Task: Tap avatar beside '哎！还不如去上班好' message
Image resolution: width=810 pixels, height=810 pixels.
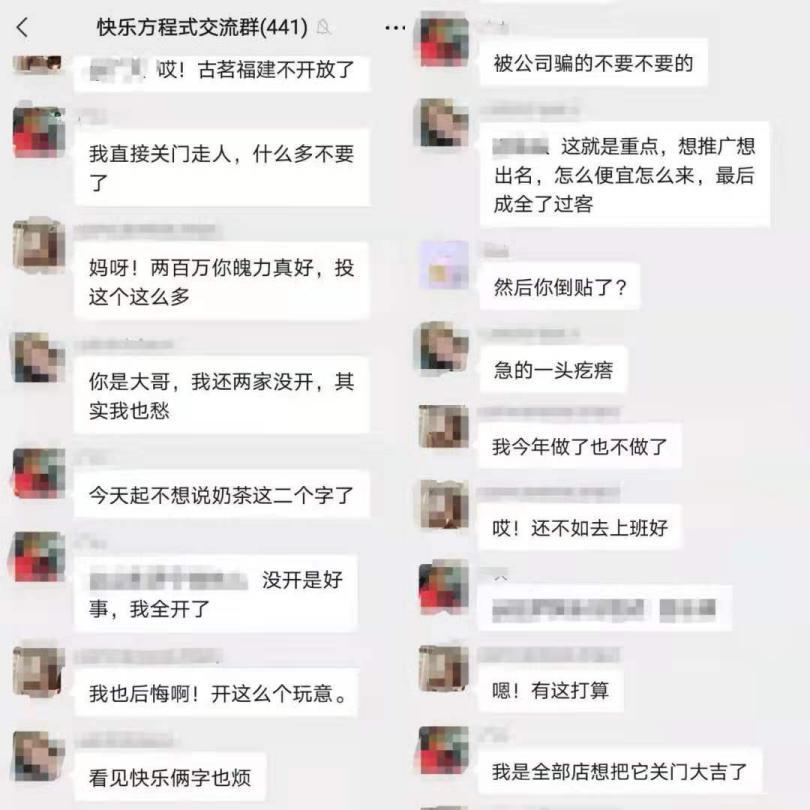Action: [444, 505]
